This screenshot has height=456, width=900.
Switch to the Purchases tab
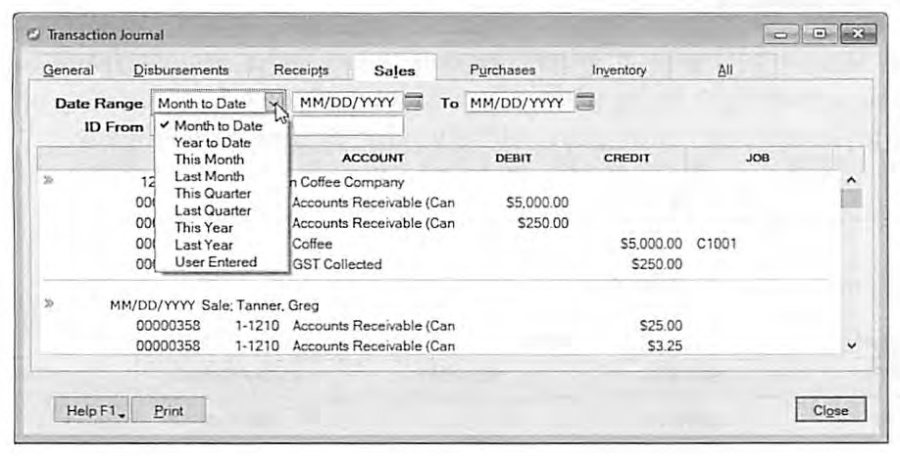click(x=503, y=70)
